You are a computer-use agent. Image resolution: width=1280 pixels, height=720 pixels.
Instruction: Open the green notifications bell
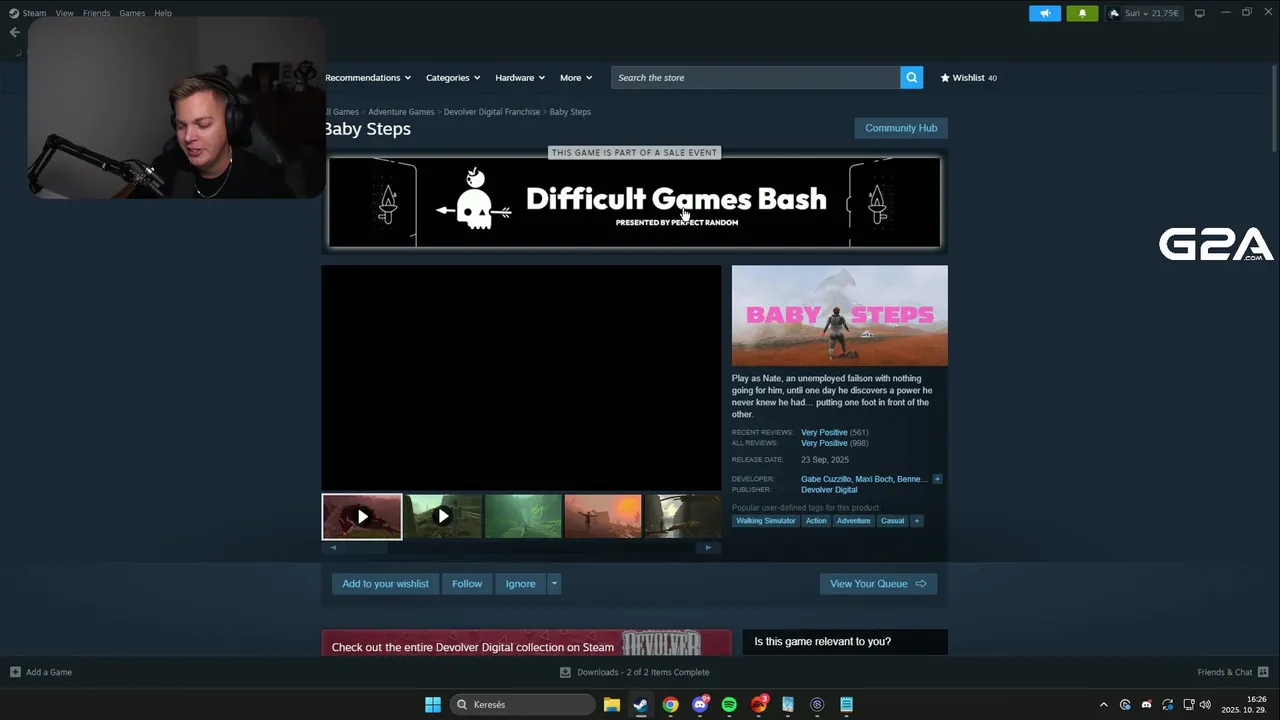[x=1082, y=13]
